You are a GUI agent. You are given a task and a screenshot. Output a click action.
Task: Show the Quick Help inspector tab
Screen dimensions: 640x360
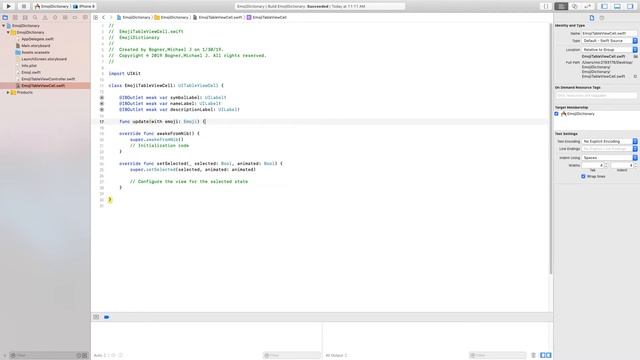602,18
